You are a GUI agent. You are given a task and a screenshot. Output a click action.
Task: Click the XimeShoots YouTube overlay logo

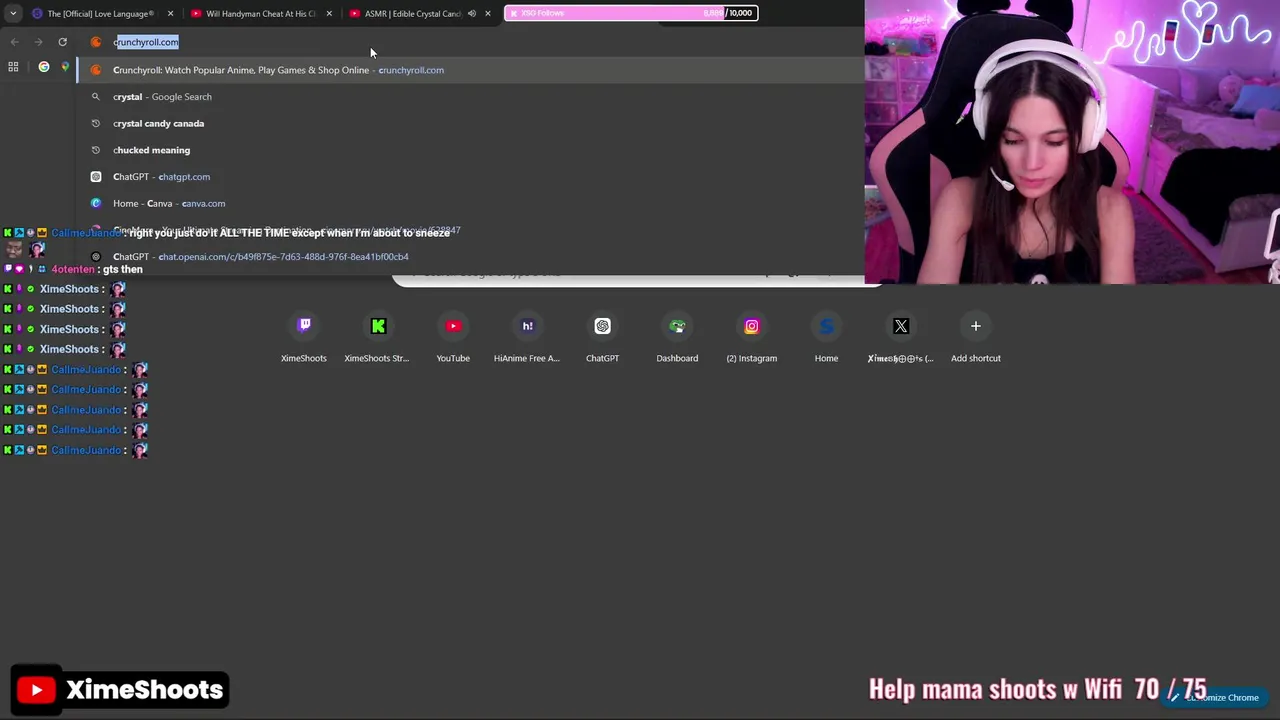[x=121, y=689]
